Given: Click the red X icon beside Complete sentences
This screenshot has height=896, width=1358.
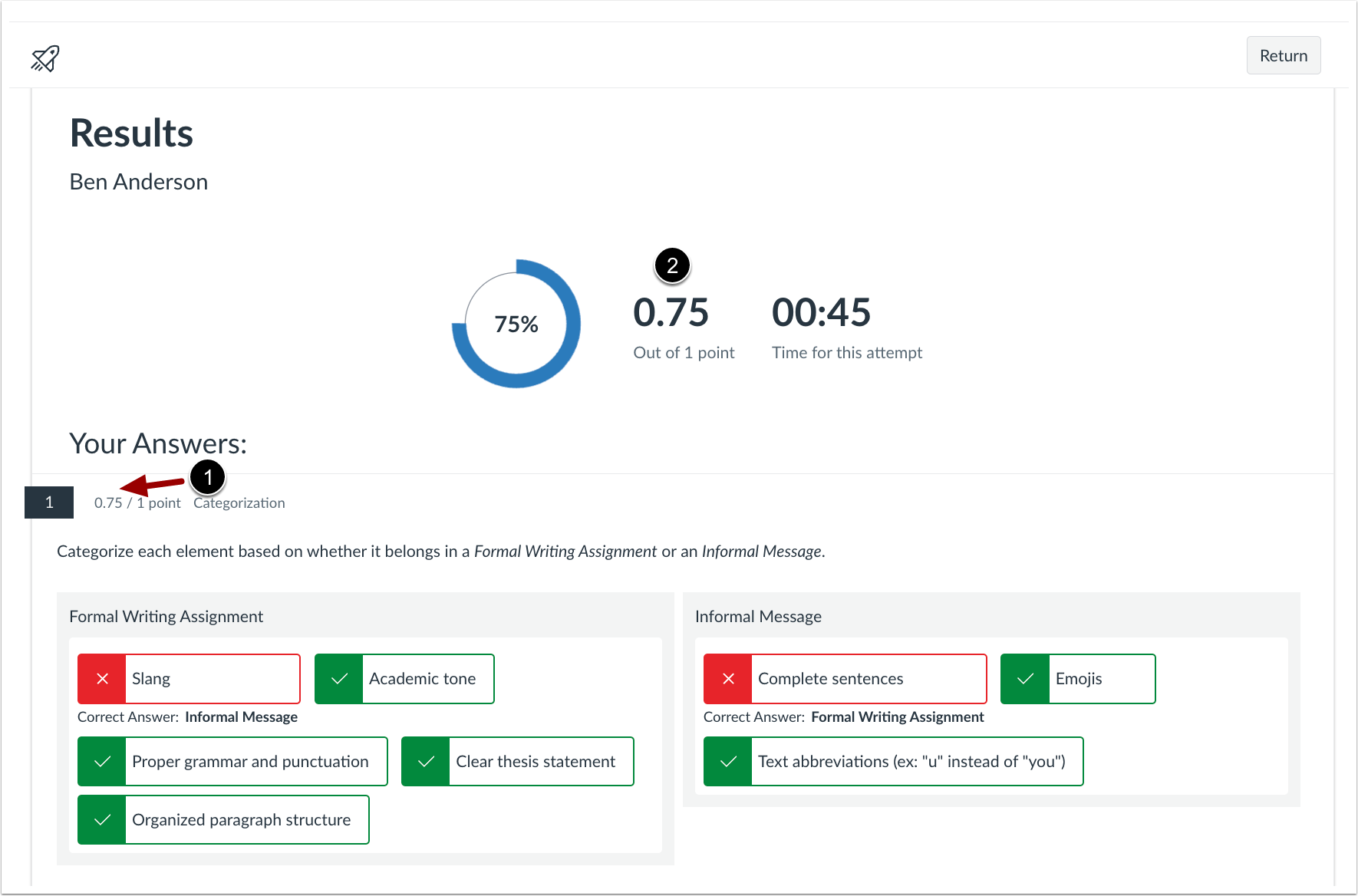Looking at the screenshot, I should tap(727, 678).
